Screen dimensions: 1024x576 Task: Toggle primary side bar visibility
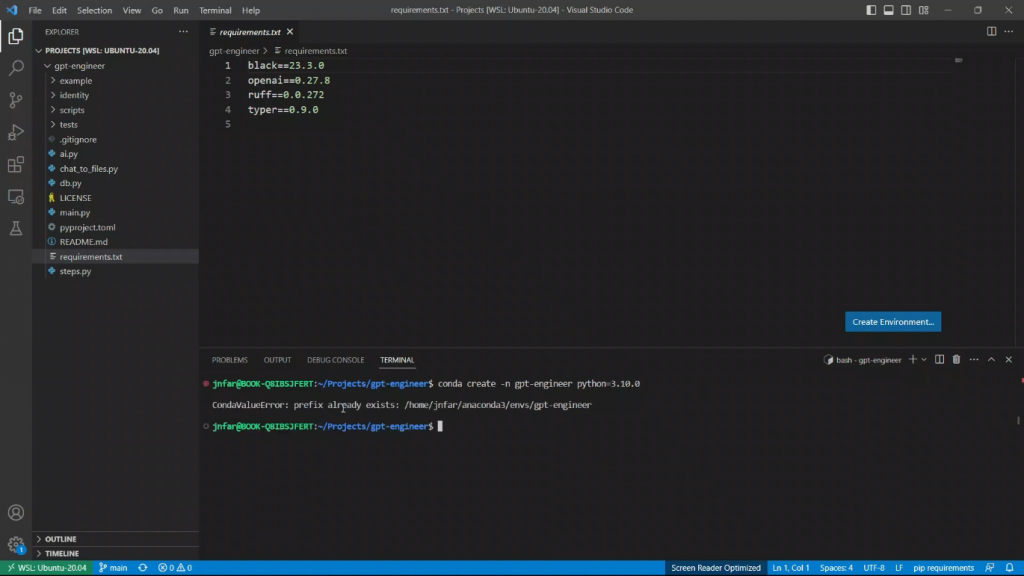click(872, 10)
